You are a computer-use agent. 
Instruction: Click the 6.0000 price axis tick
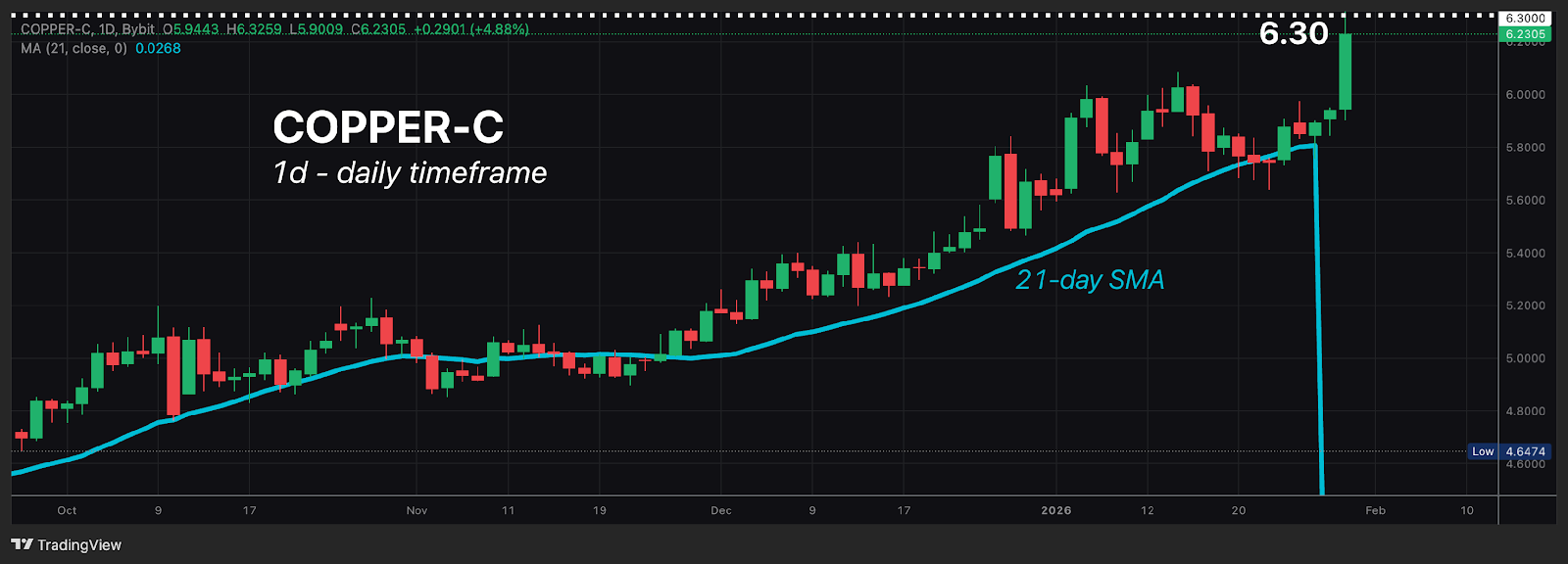tap(1526, 95)
